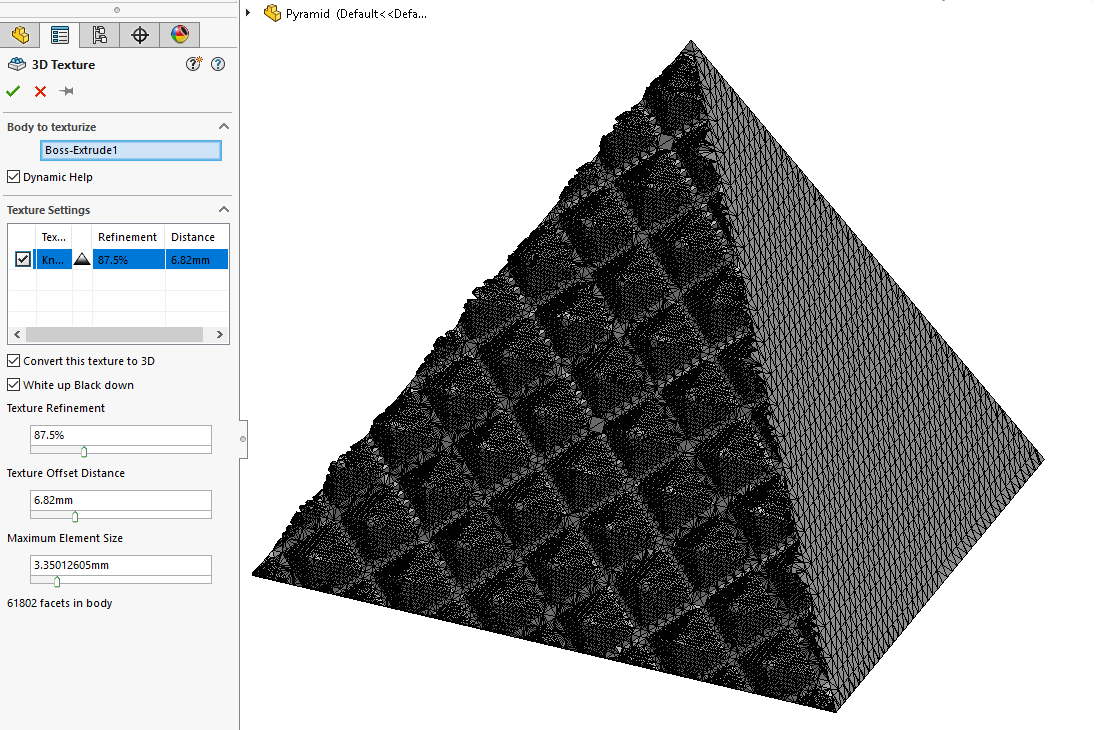Image resolution: width=1100 pixels, height=730 pixels.
Task: Open the FeatureManager Design Tree tab
Action: click(x=20, y=34)
